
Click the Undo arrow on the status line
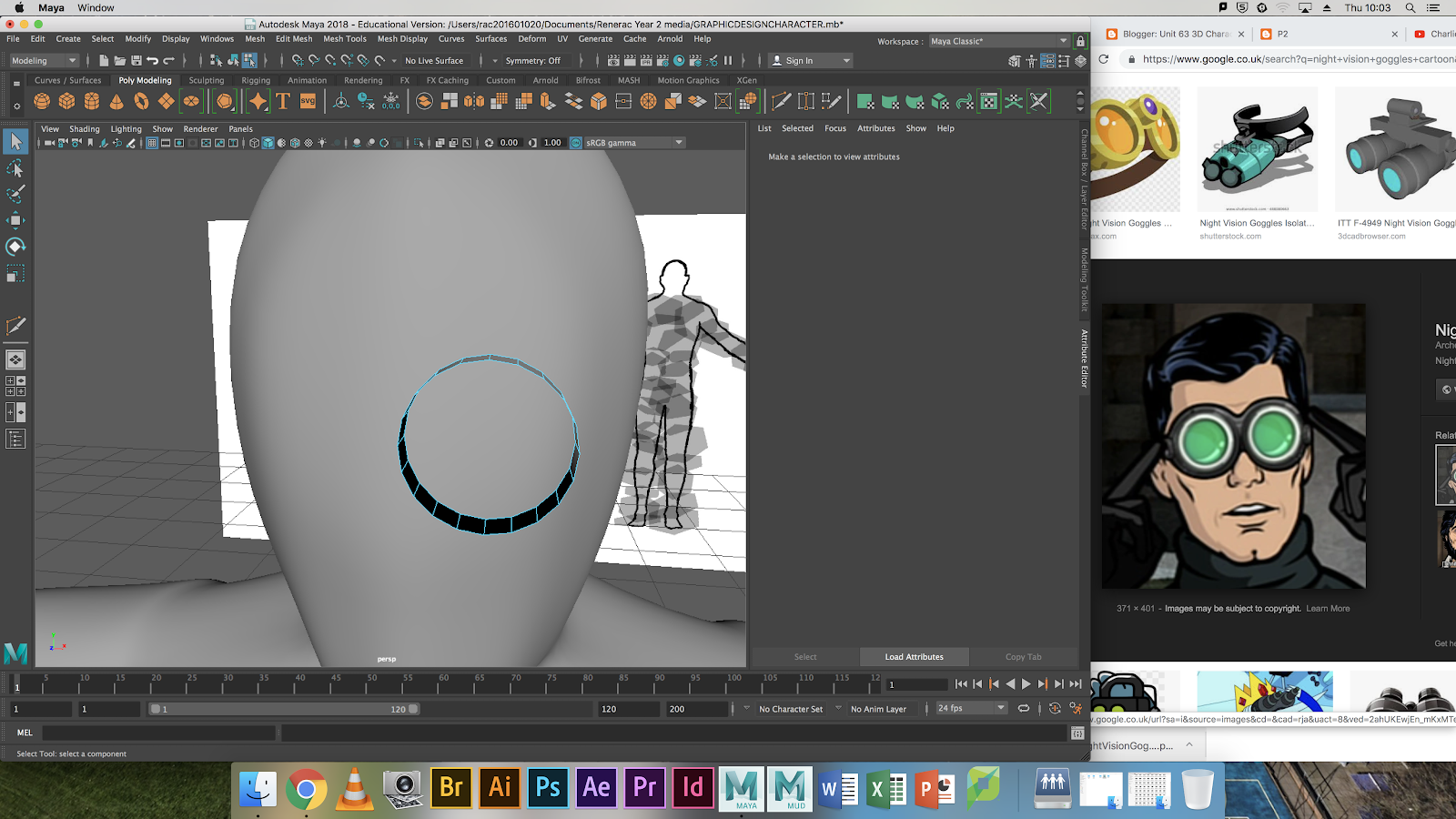[x=152, y=61]
